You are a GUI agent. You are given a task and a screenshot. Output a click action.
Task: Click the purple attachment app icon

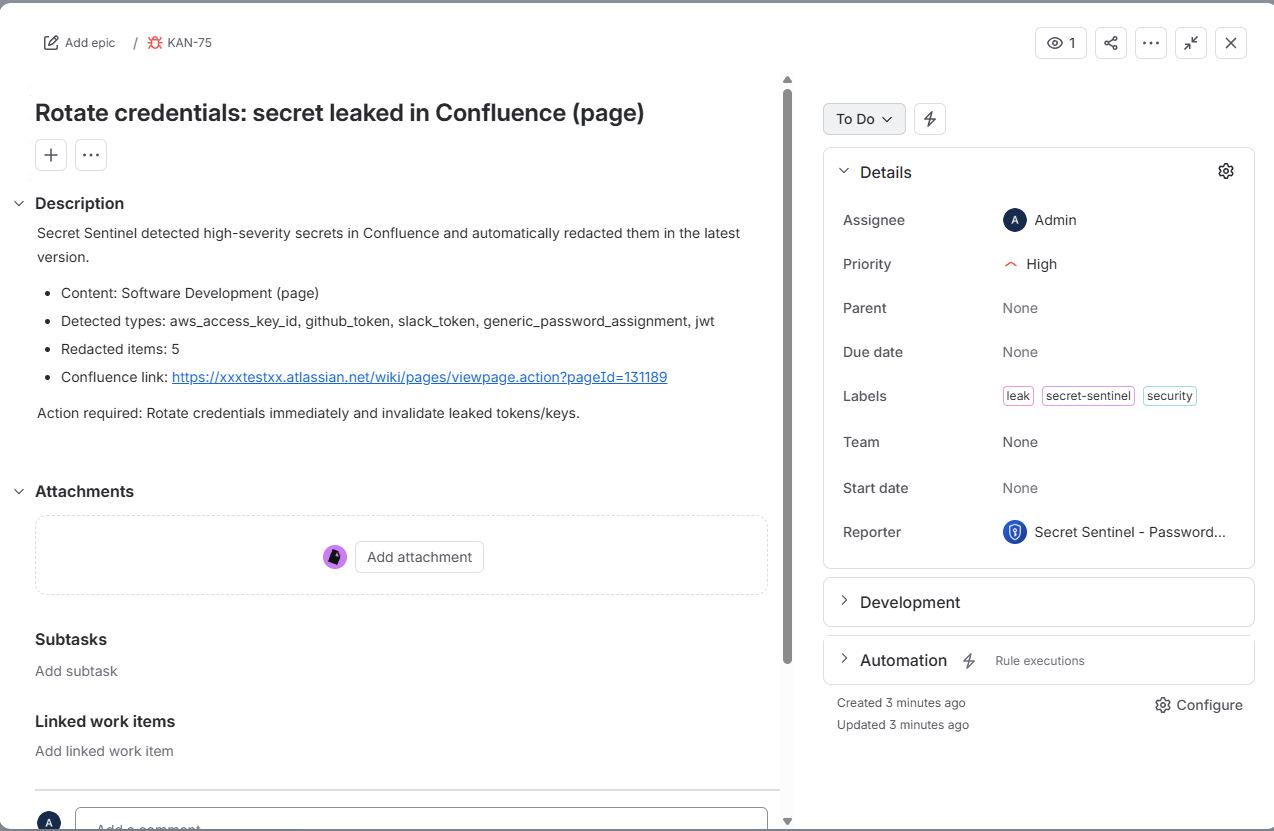(335, 557)
